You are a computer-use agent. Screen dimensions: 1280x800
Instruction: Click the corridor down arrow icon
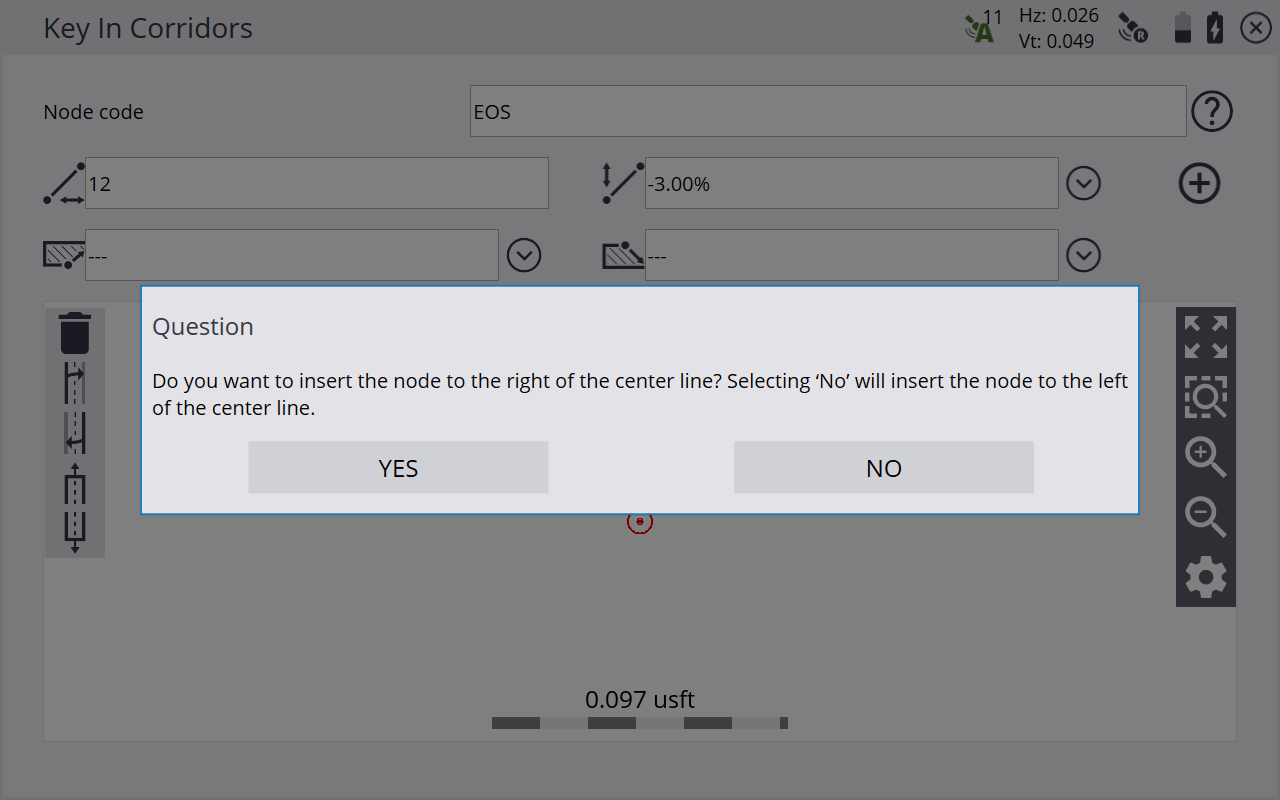(75, 532)
